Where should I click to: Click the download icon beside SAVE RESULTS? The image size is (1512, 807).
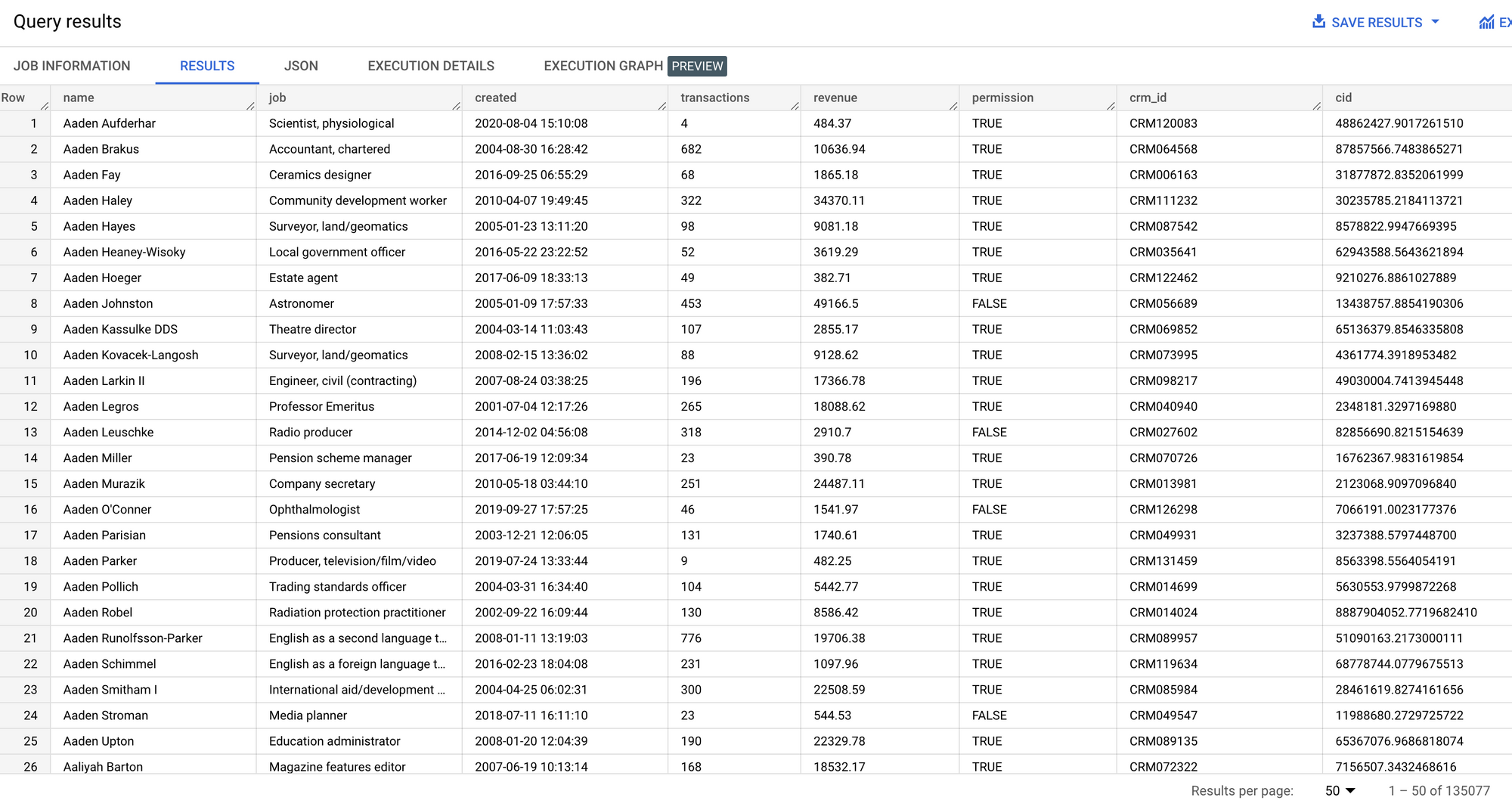click(x=1318, y=22)
